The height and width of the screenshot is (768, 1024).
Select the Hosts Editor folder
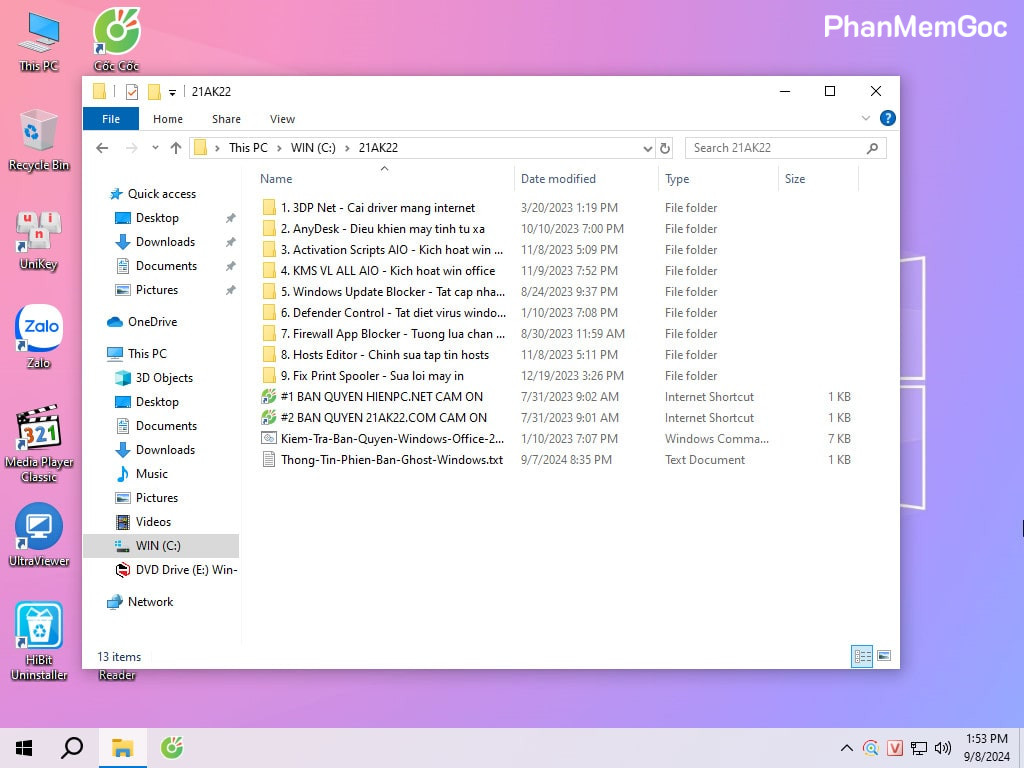384,355
